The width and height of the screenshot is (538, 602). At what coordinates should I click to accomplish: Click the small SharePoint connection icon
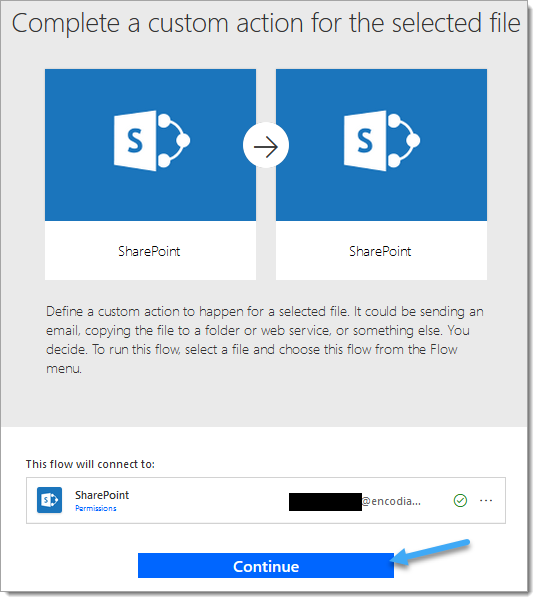pos(49,500)
